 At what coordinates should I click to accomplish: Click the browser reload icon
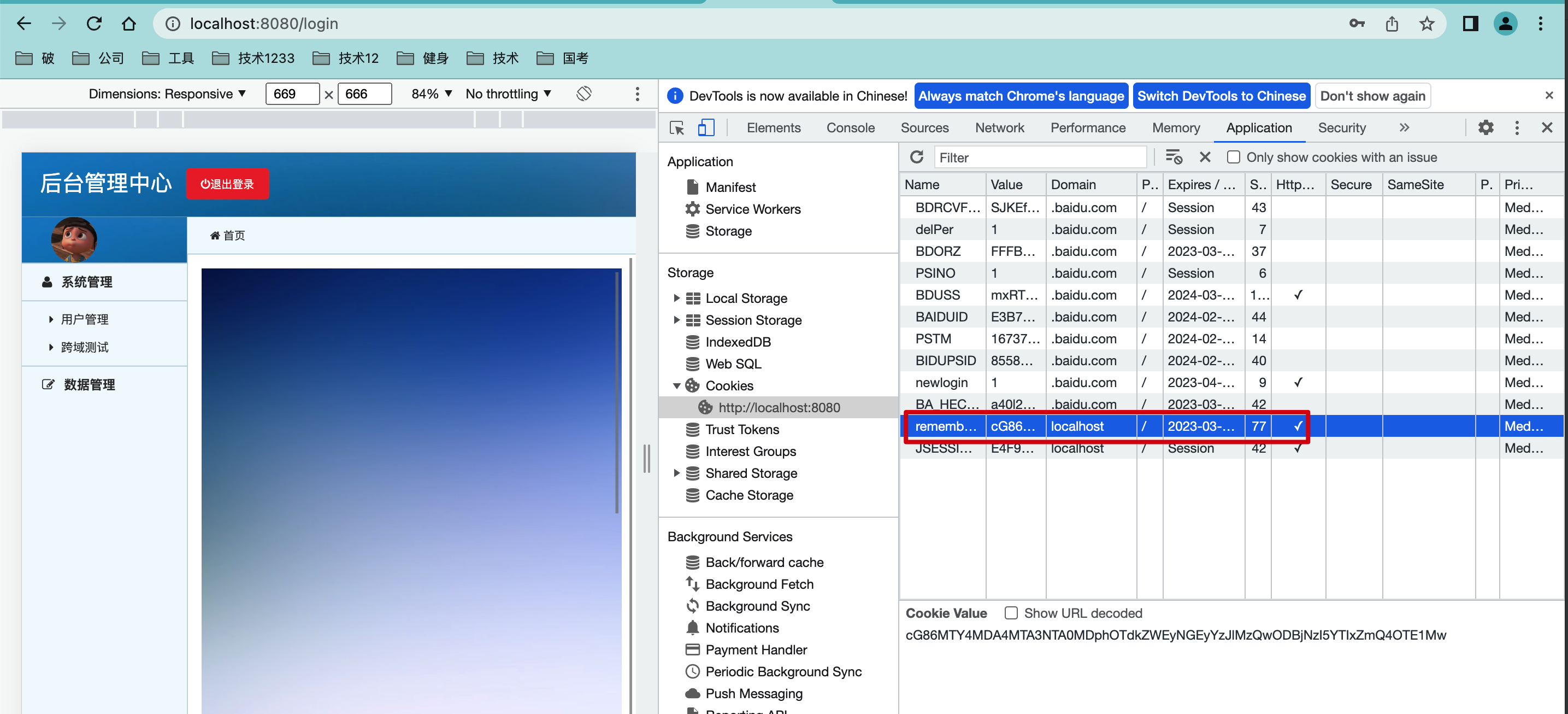coord(95,24)
